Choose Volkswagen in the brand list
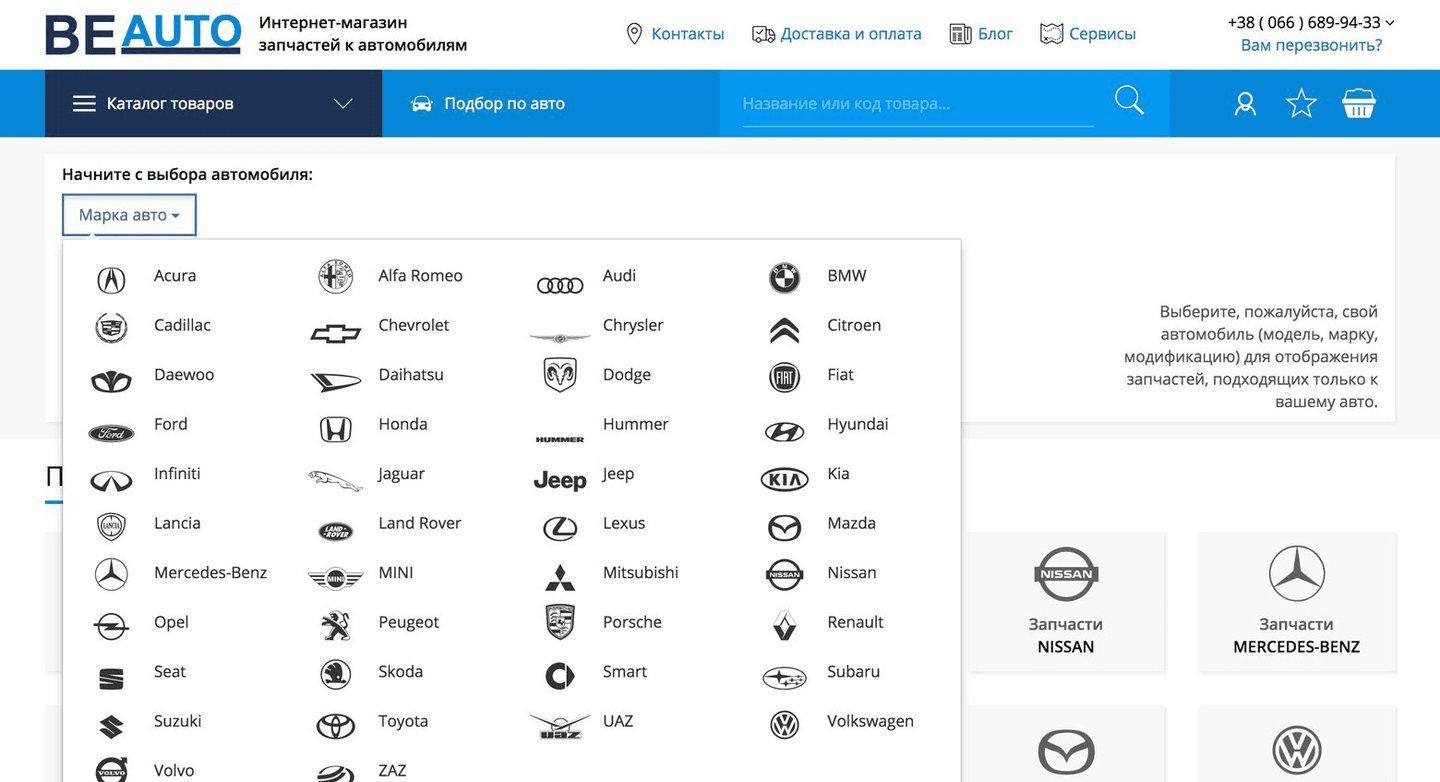Viewport: 1440px width, 782px height. tap(870, 721)
